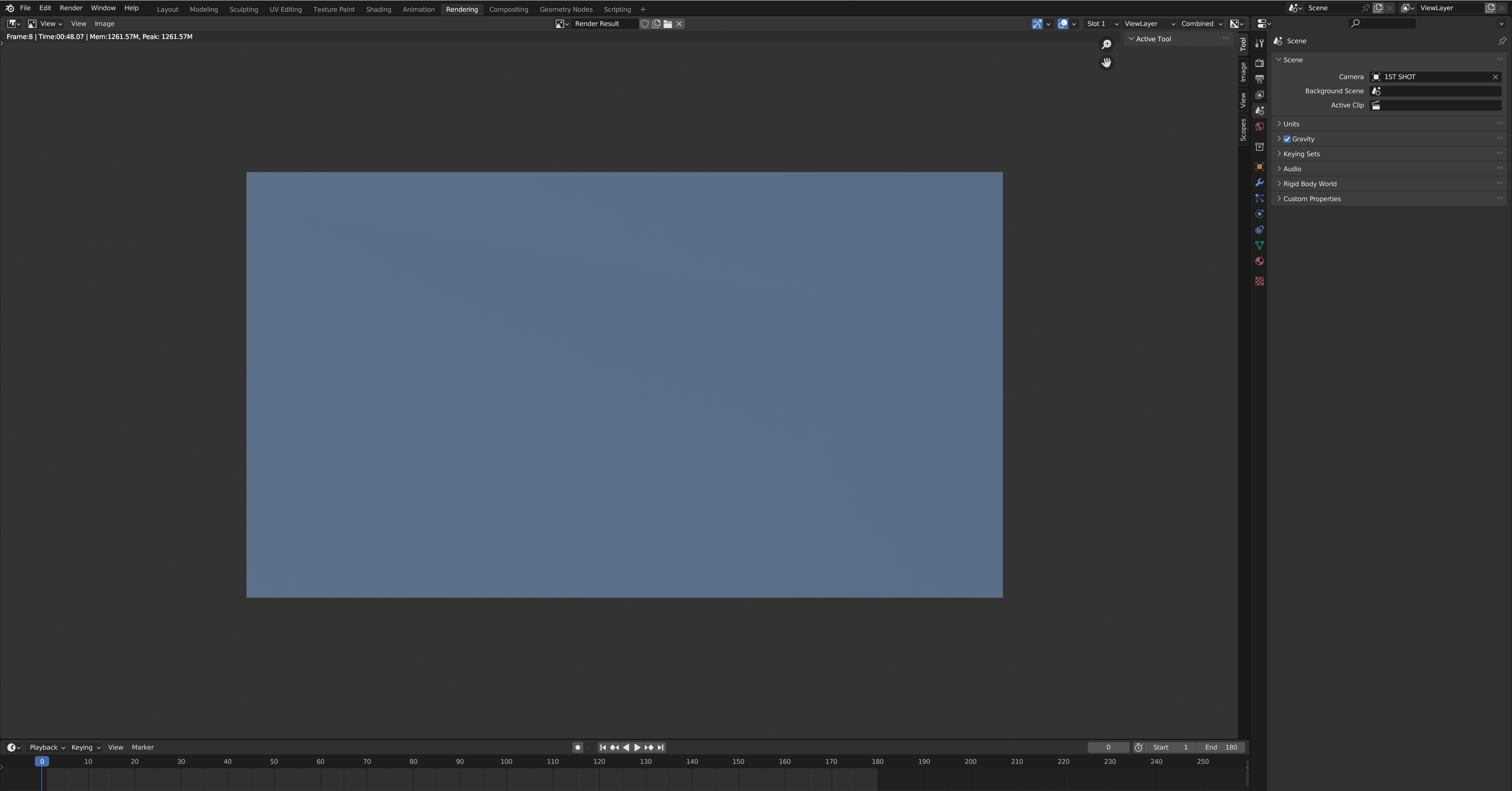Open the World properties tab icon
1512x791 pixels.
[1259, 127]
